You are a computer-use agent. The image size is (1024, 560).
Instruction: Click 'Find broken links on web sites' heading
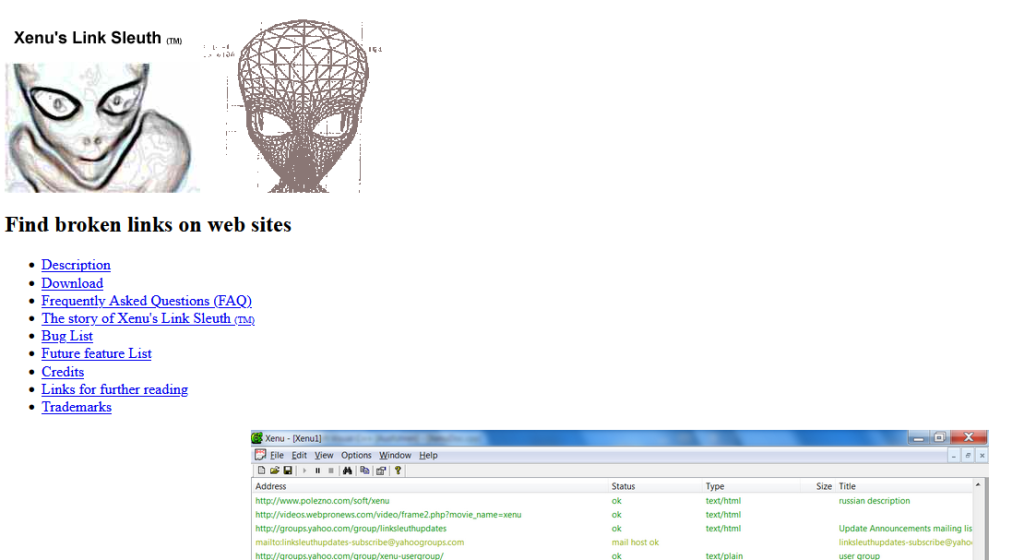point(148,225)
